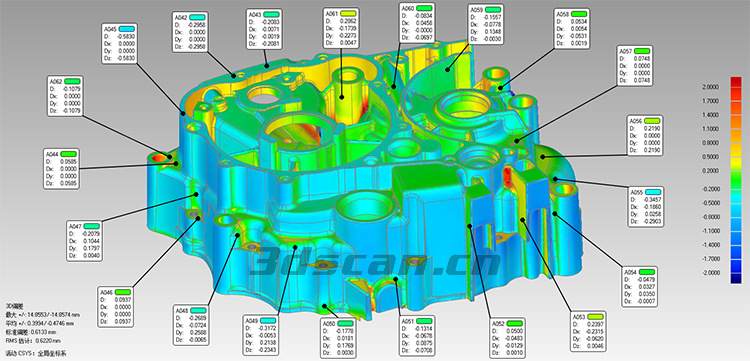Click the A054 deviation callout

[640, 286]
